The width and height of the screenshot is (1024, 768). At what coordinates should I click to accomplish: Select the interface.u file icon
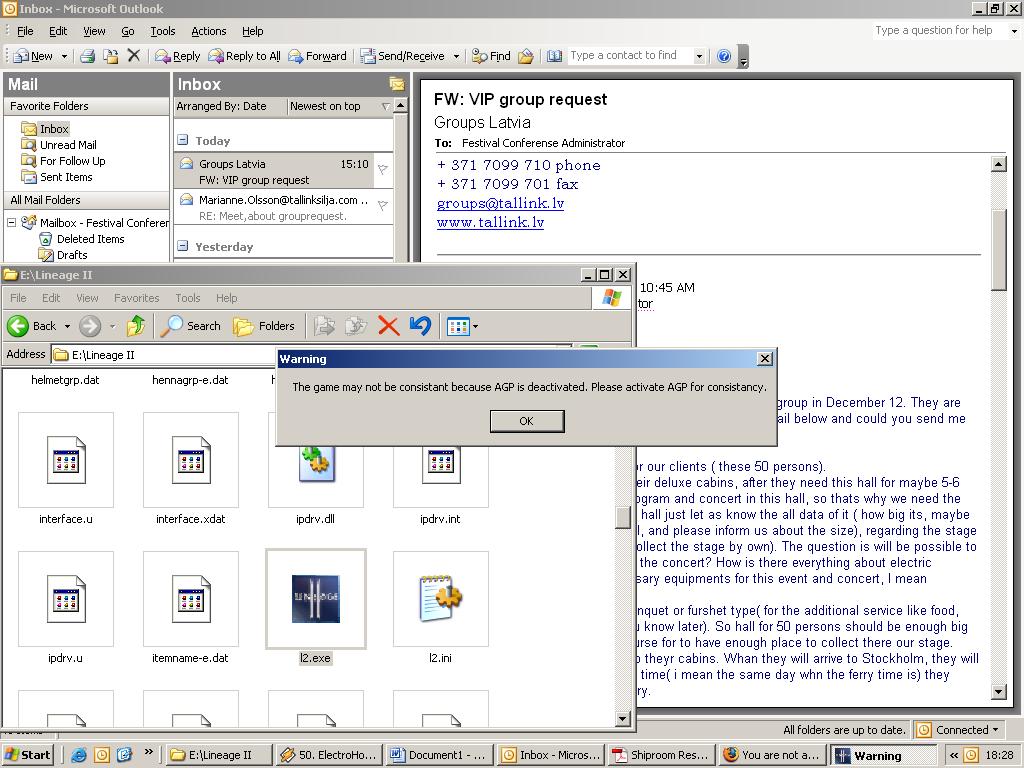pos(66,460)
